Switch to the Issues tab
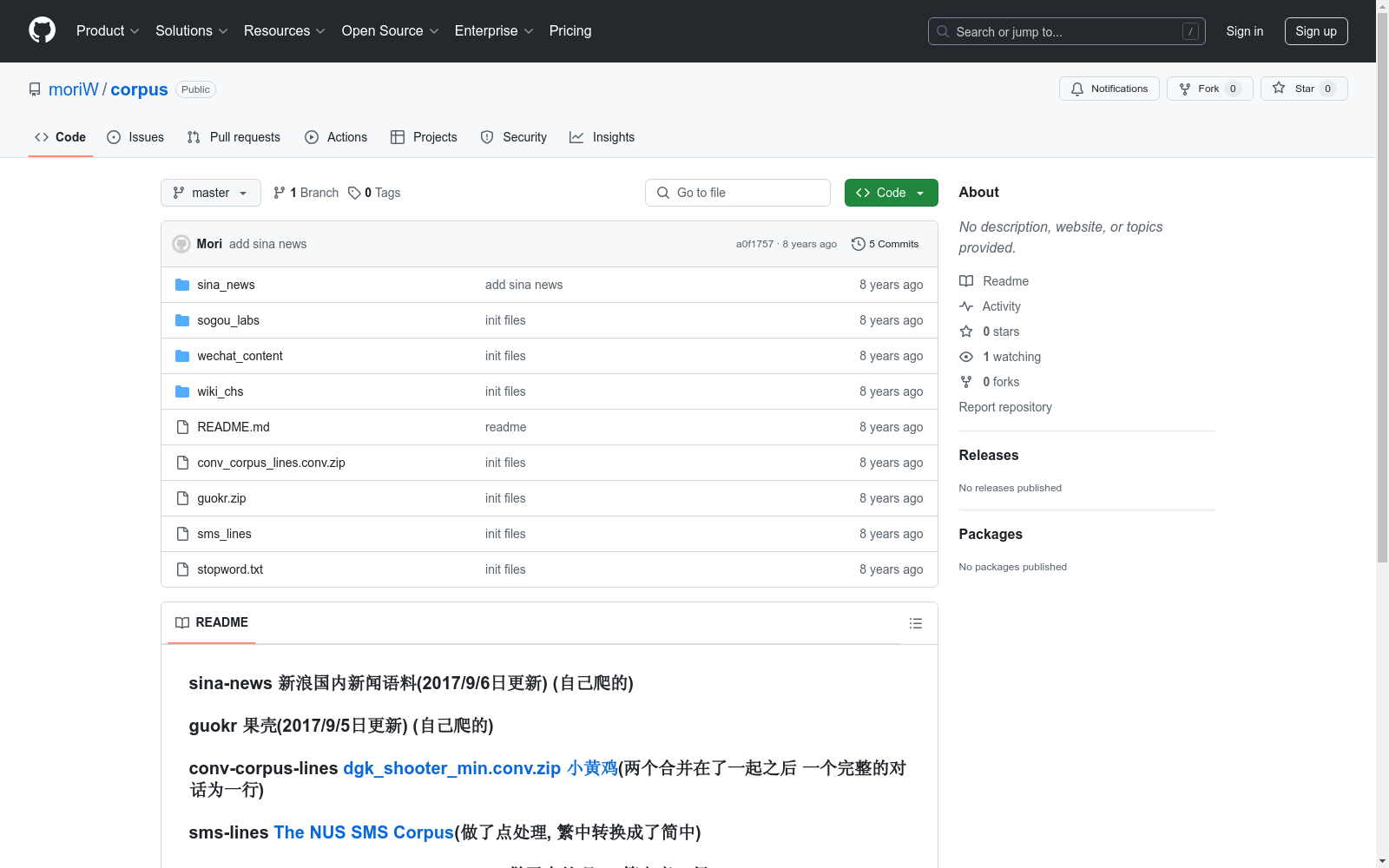1389x868 pixels. point(135,137)
